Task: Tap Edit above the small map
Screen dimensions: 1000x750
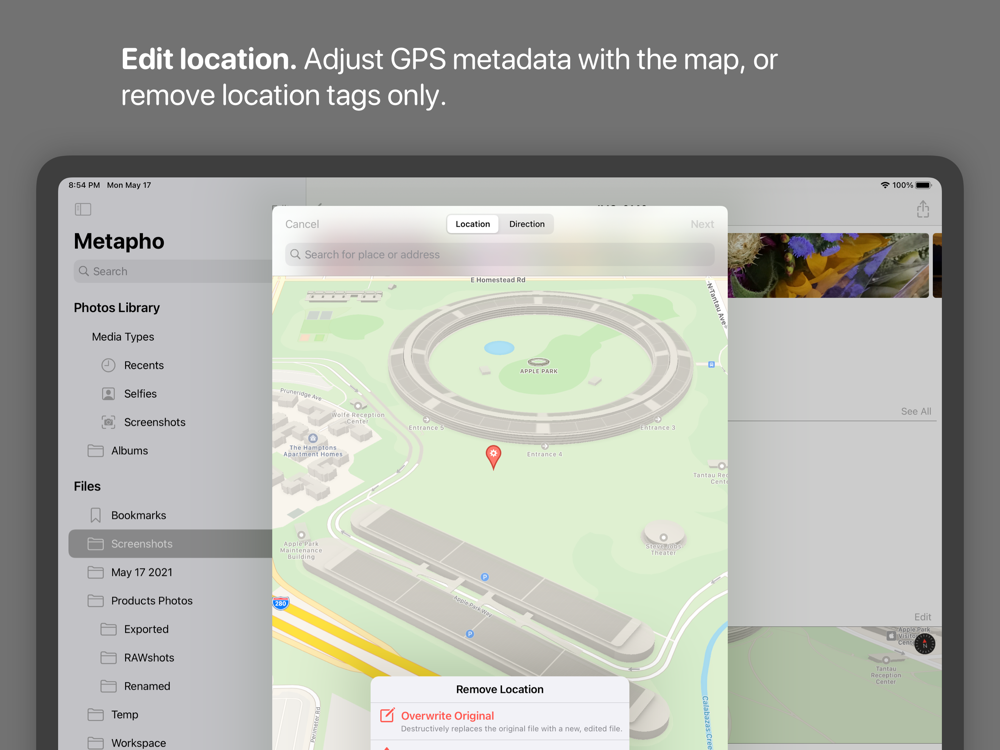Action: [x=922, y=617]
